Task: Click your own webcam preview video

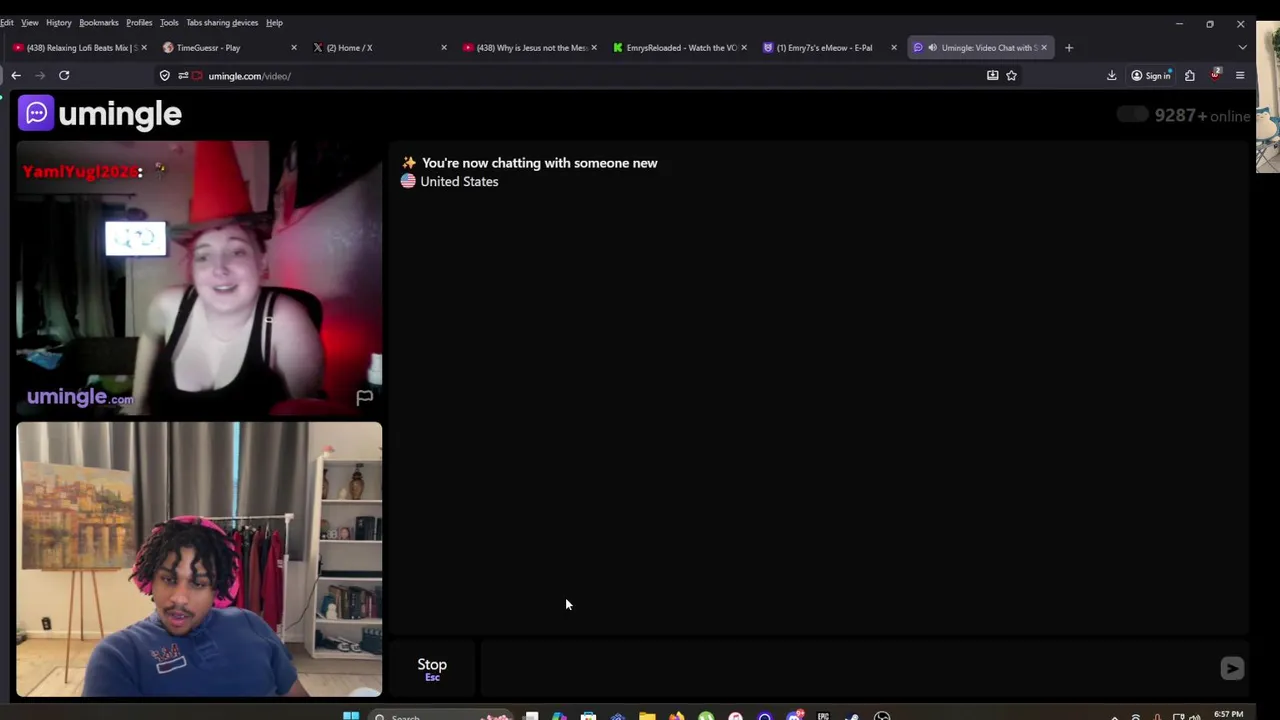Action: click(199, 559)
